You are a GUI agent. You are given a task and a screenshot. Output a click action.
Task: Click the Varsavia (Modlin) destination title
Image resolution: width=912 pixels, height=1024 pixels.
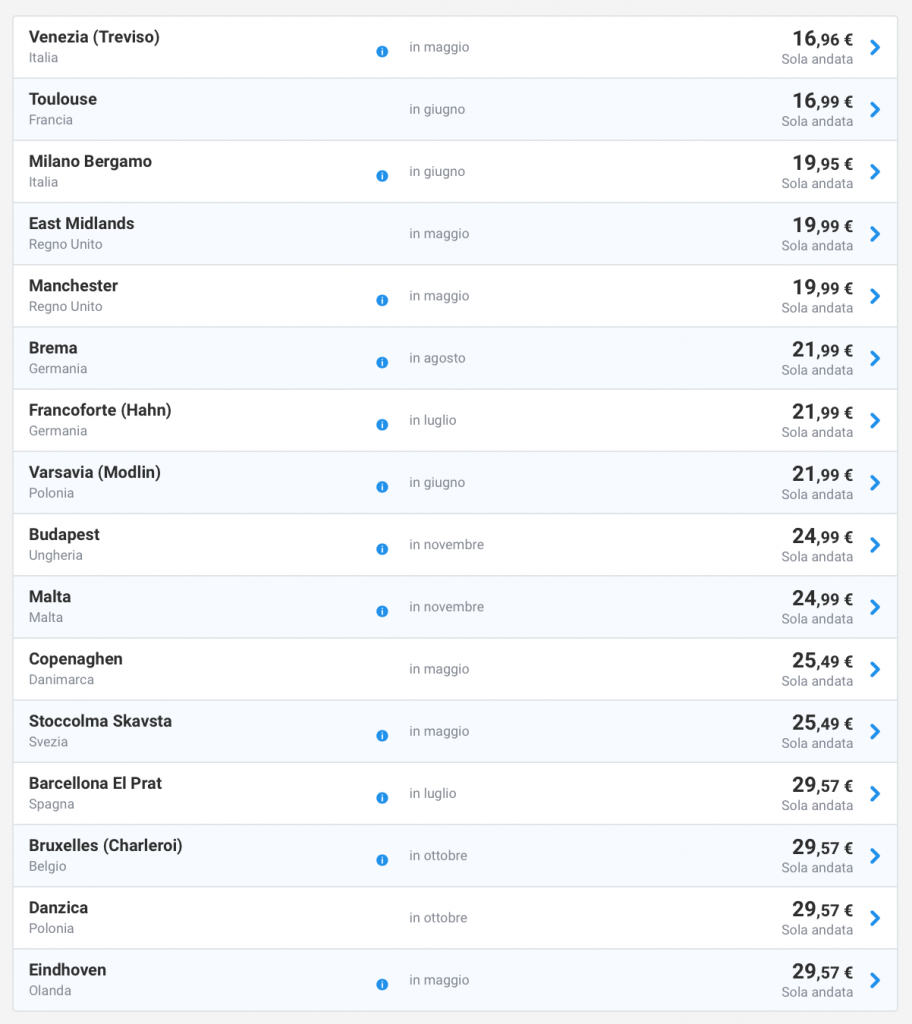[x=95, y=472]
